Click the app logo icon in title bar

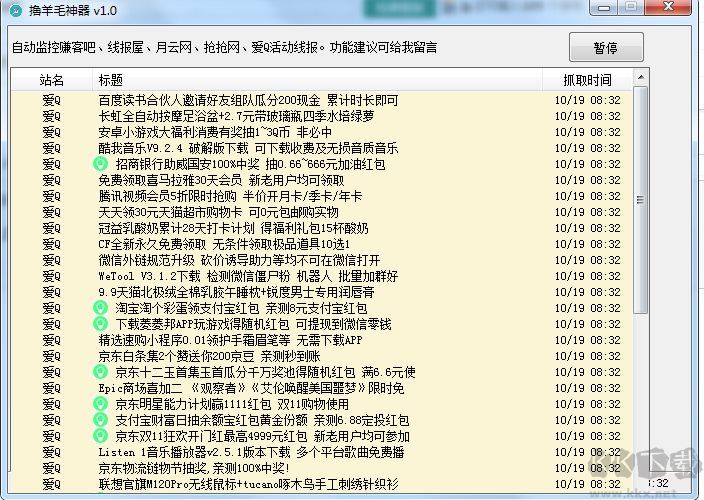tap(16, 10)
